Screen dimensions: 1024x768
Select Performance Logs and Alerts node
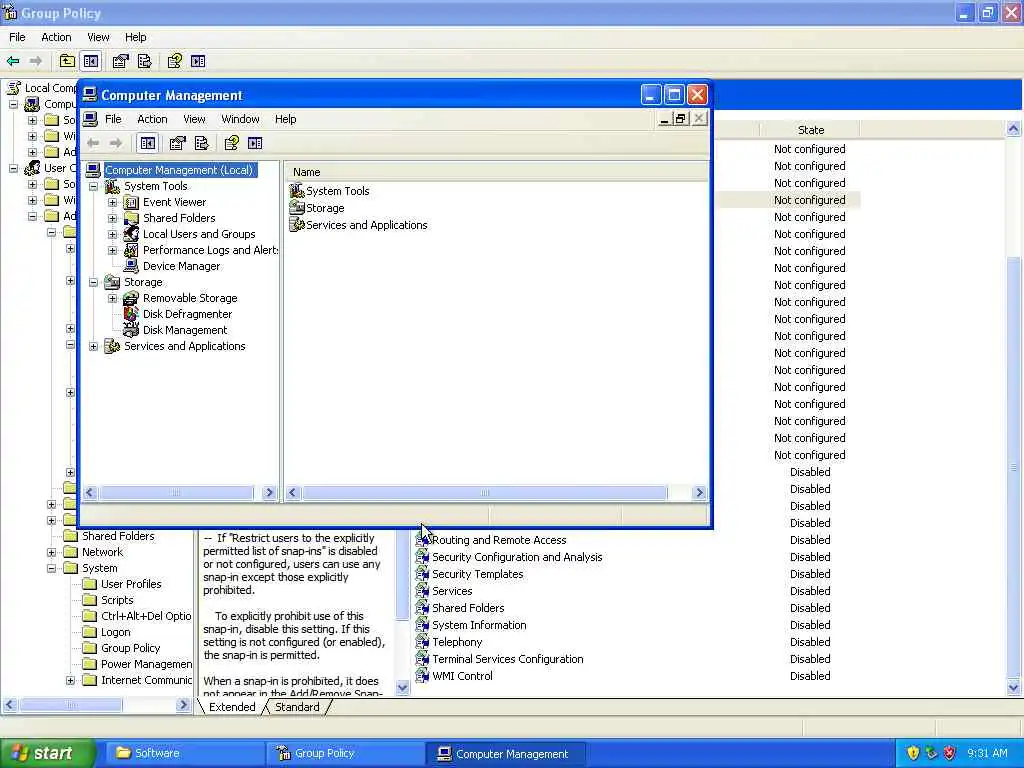click(x=210, y=250)
